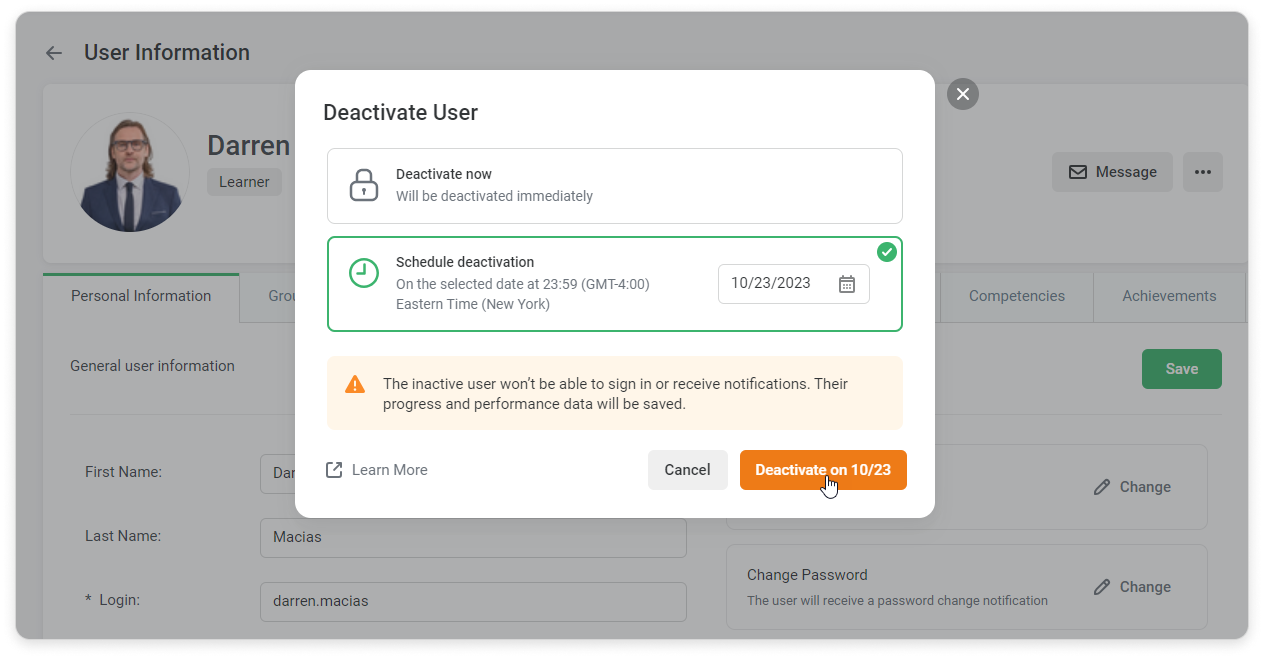Go back using the back arrow
Screen dimensions: 1264x659
click(53, 52)
